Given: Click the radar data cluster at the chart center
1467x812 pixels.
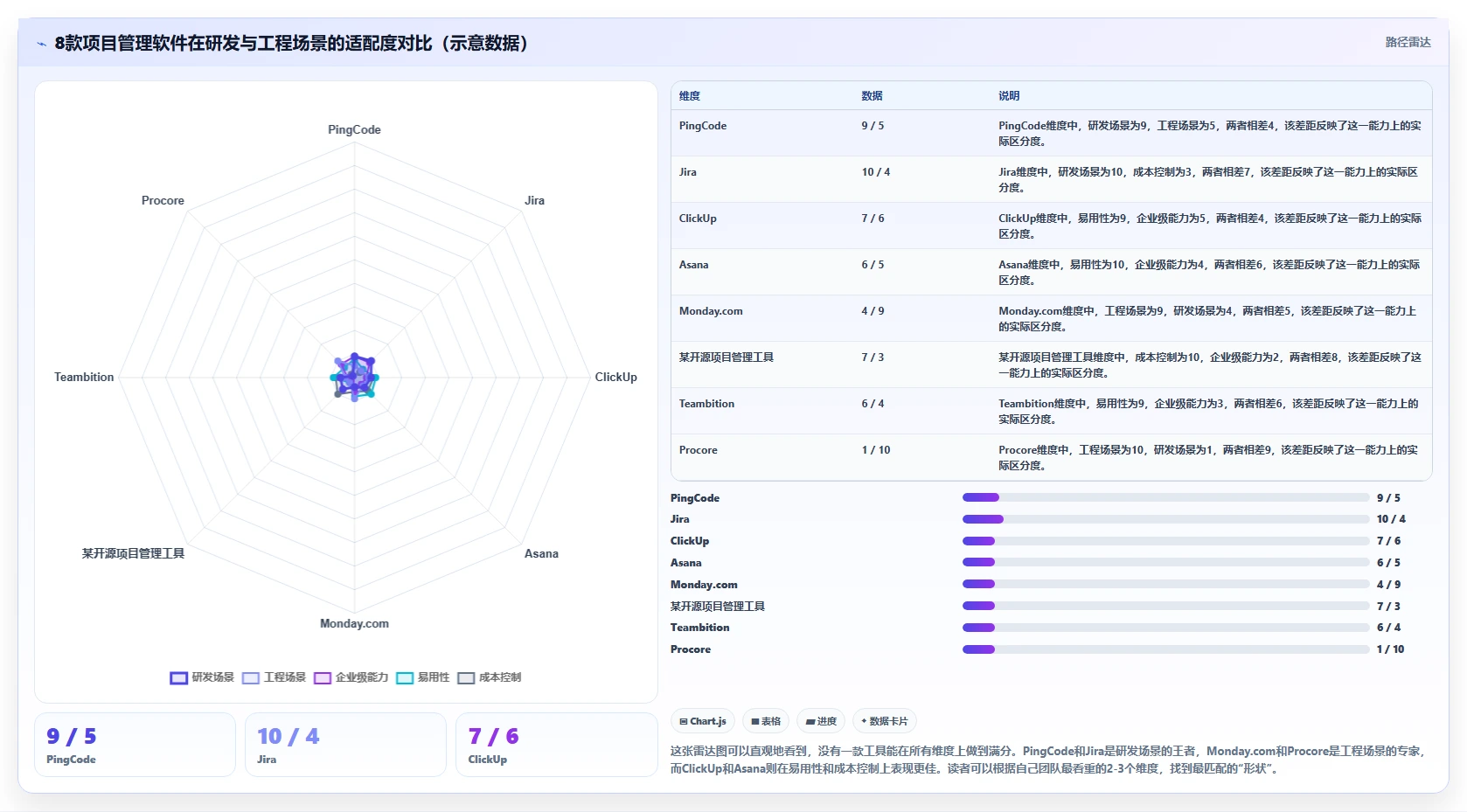Looking at the screenshot, I should point(354,377).
